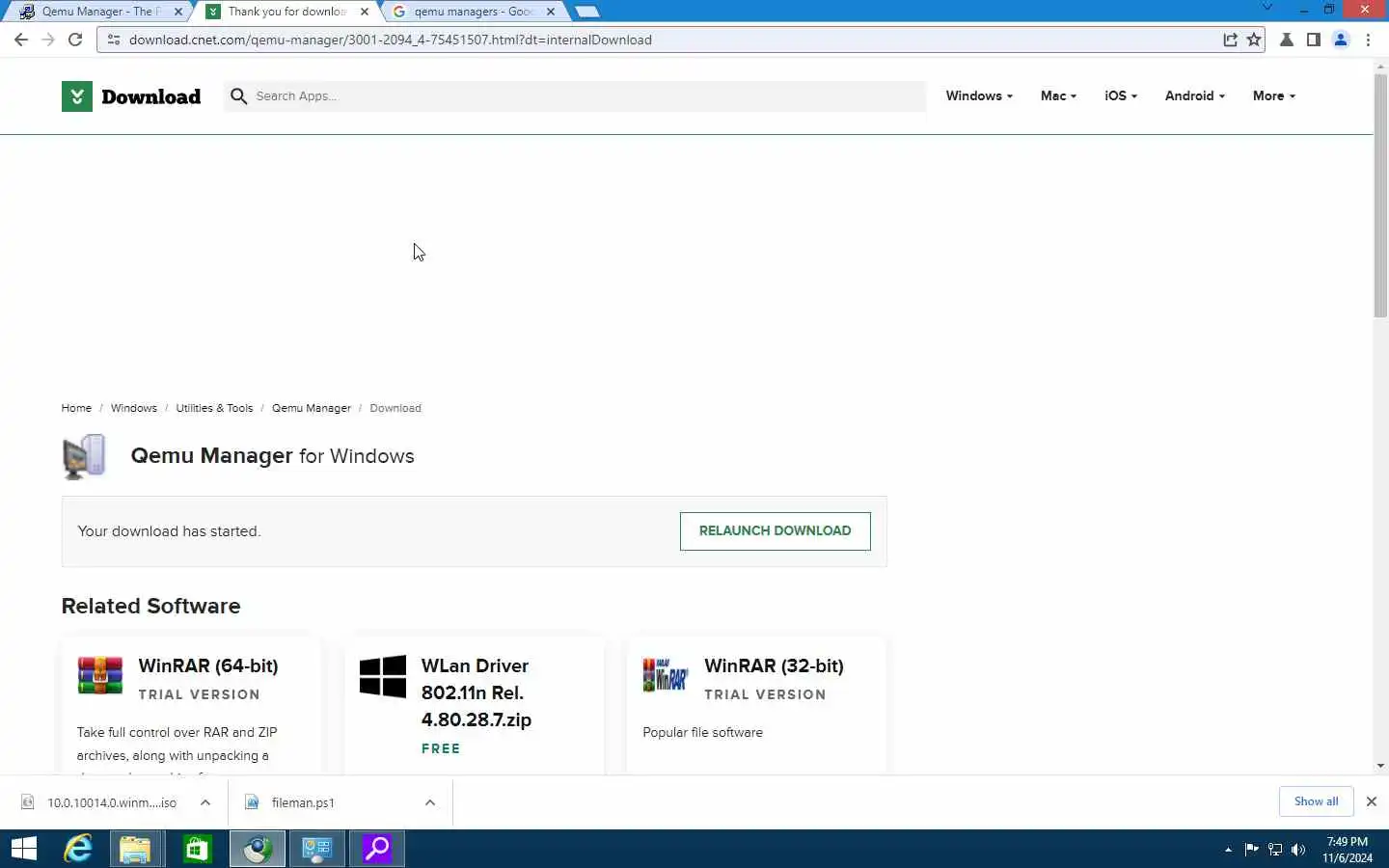Bookmark this page with the star icon
The height and width of the screenshot is (868, 1389).
(x=1253, y=40)
